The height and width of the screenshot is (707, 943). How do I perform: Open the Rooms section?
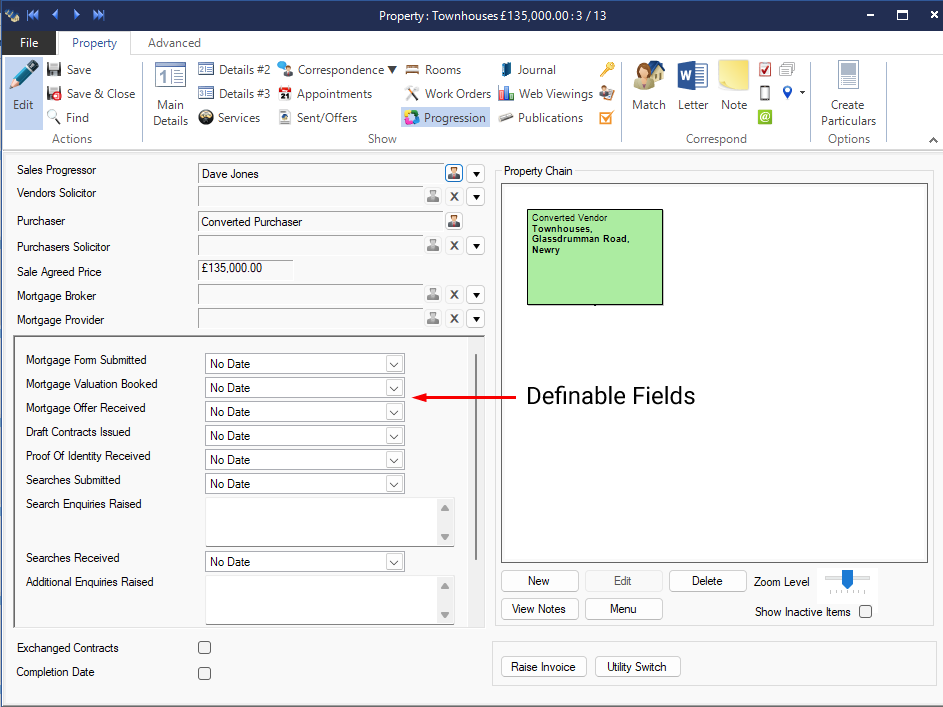(433, 70)
